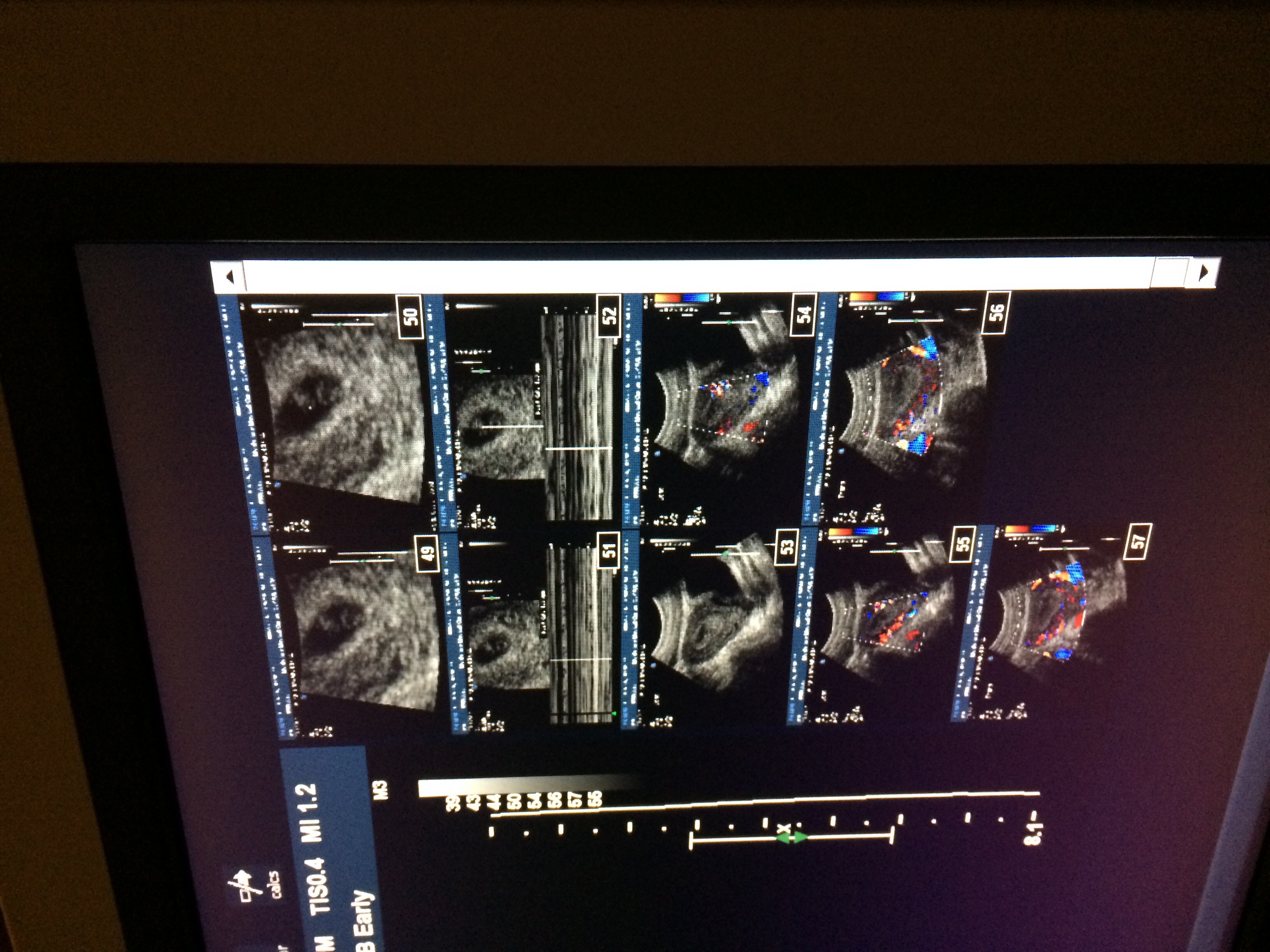This screenshot has width=1270, height=952.
Task: Click the M3 label beside the gray bar
Action: coord(381,789)
